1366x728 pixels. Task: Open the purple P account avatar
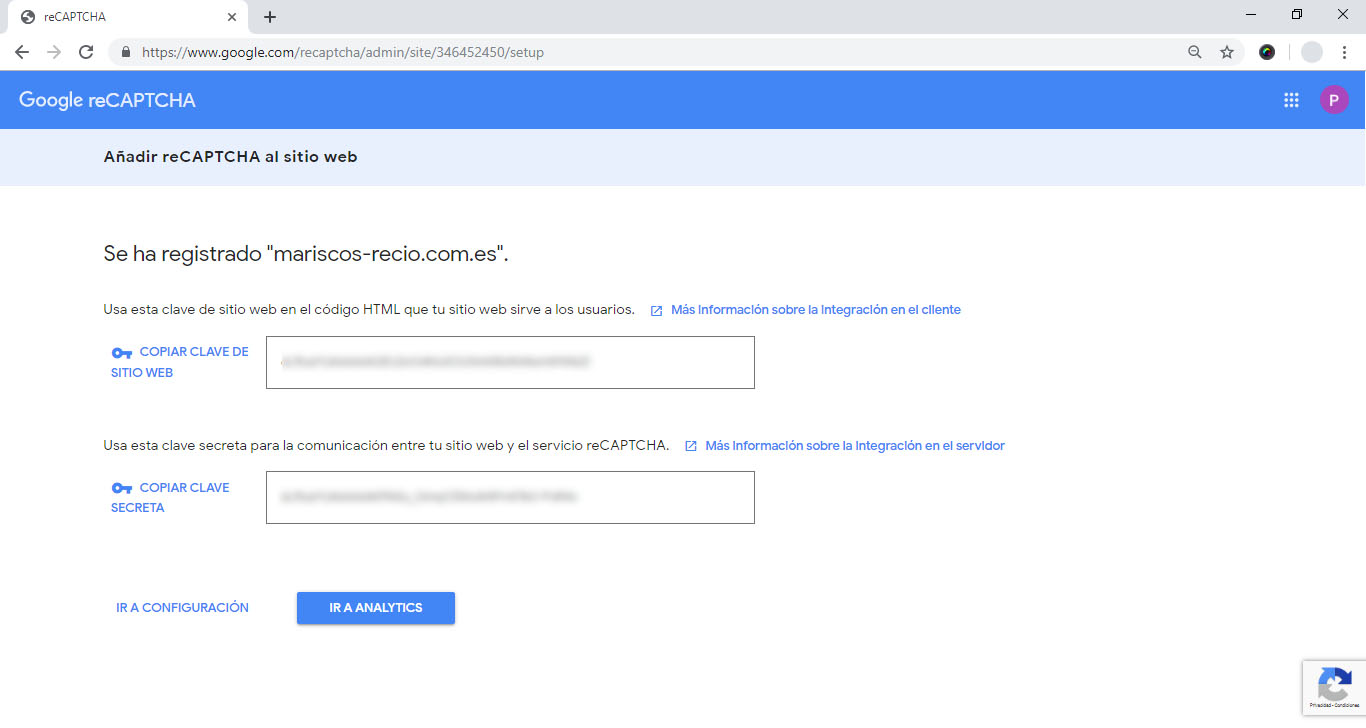(1334, 100)
